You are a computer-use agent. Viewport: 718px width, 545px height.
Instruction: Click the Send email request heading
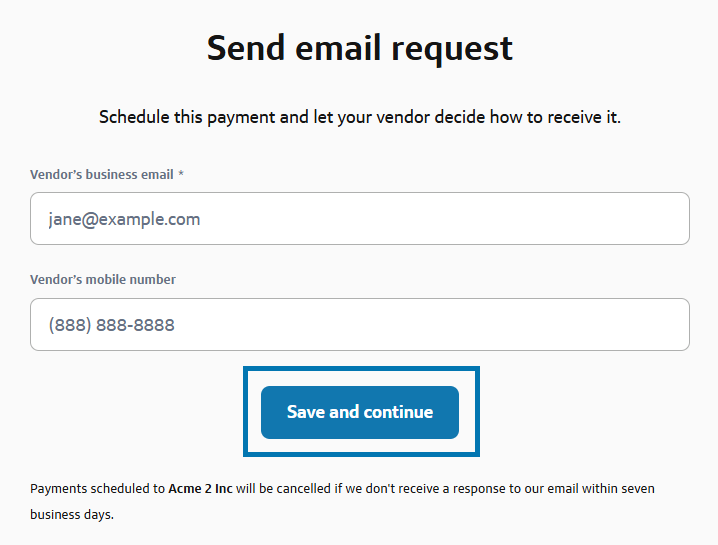tap(360, 48)
